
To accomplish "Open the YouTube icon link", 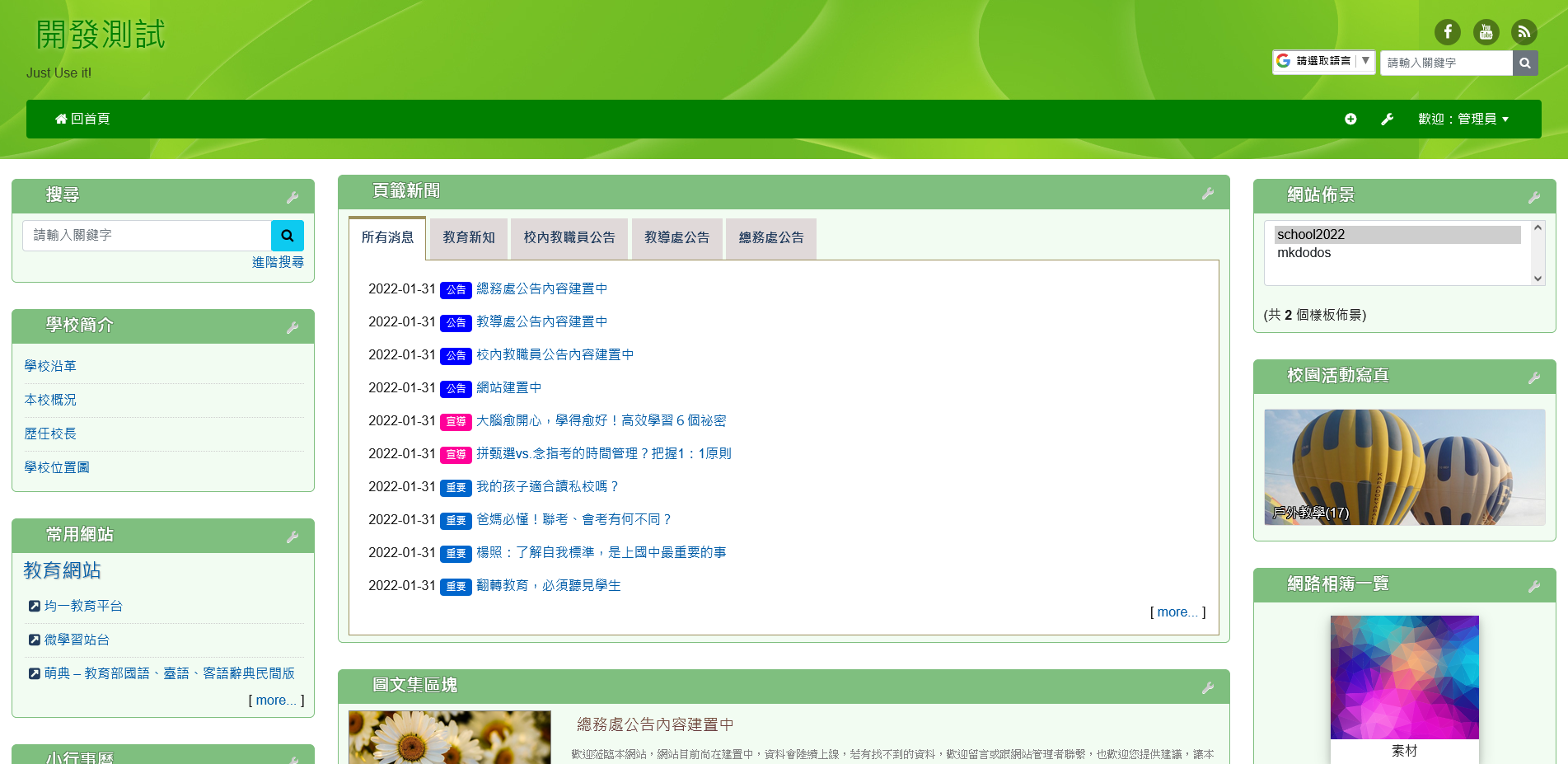I will pos(1486,32).
